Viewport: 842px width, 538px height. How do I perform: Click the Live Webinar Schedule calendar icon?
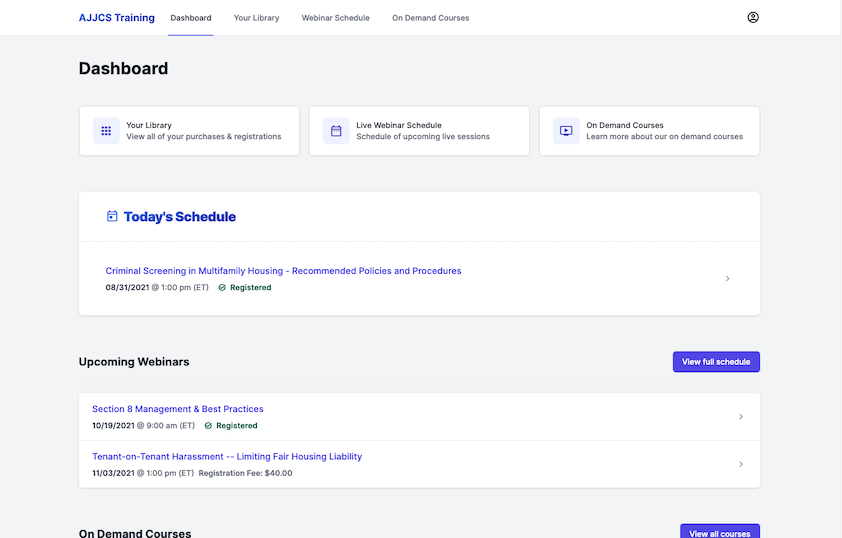pyautogui.click(x=336, y=131)
